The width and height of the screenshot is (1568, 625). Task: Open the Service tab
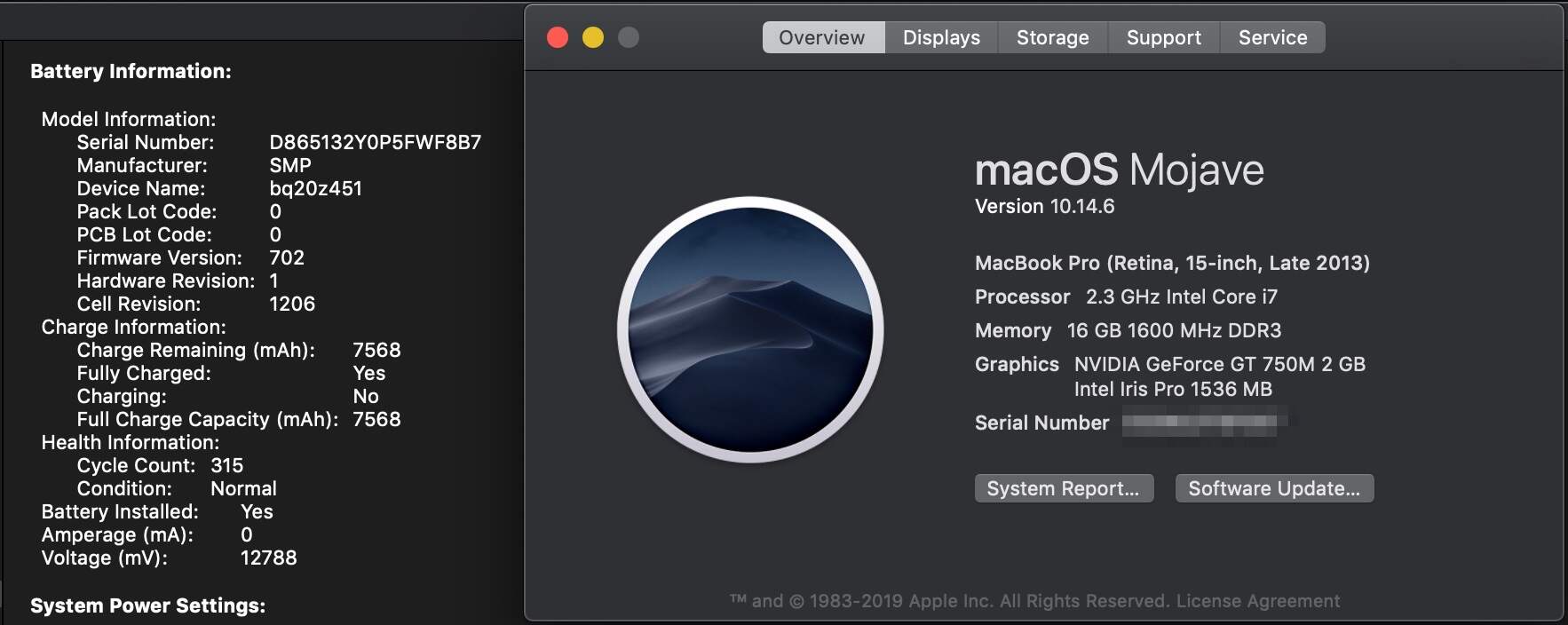[1272, 37]
